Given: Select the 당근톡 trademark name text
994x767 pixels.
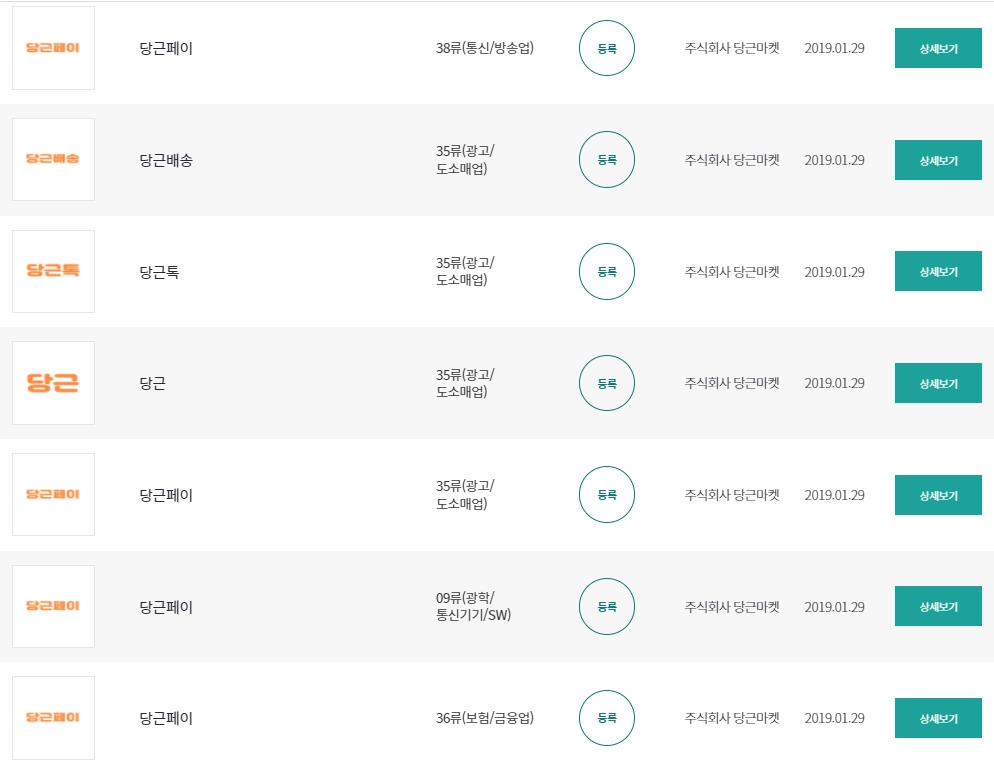Looking at the screenshot, I should coord(160,272).
